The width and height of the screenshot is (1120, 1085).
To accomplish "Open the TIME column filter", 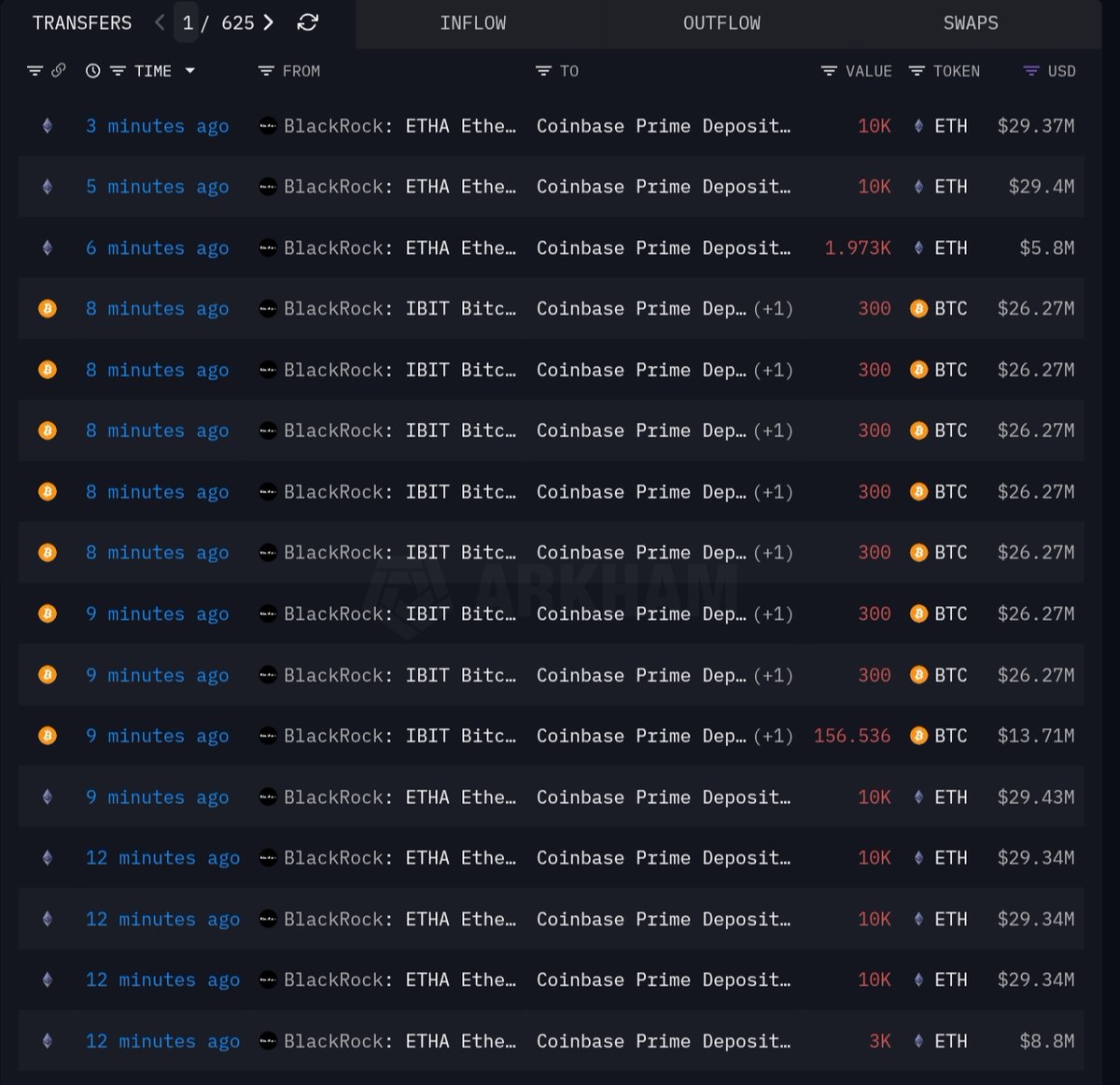I will (x=118, y=71).
